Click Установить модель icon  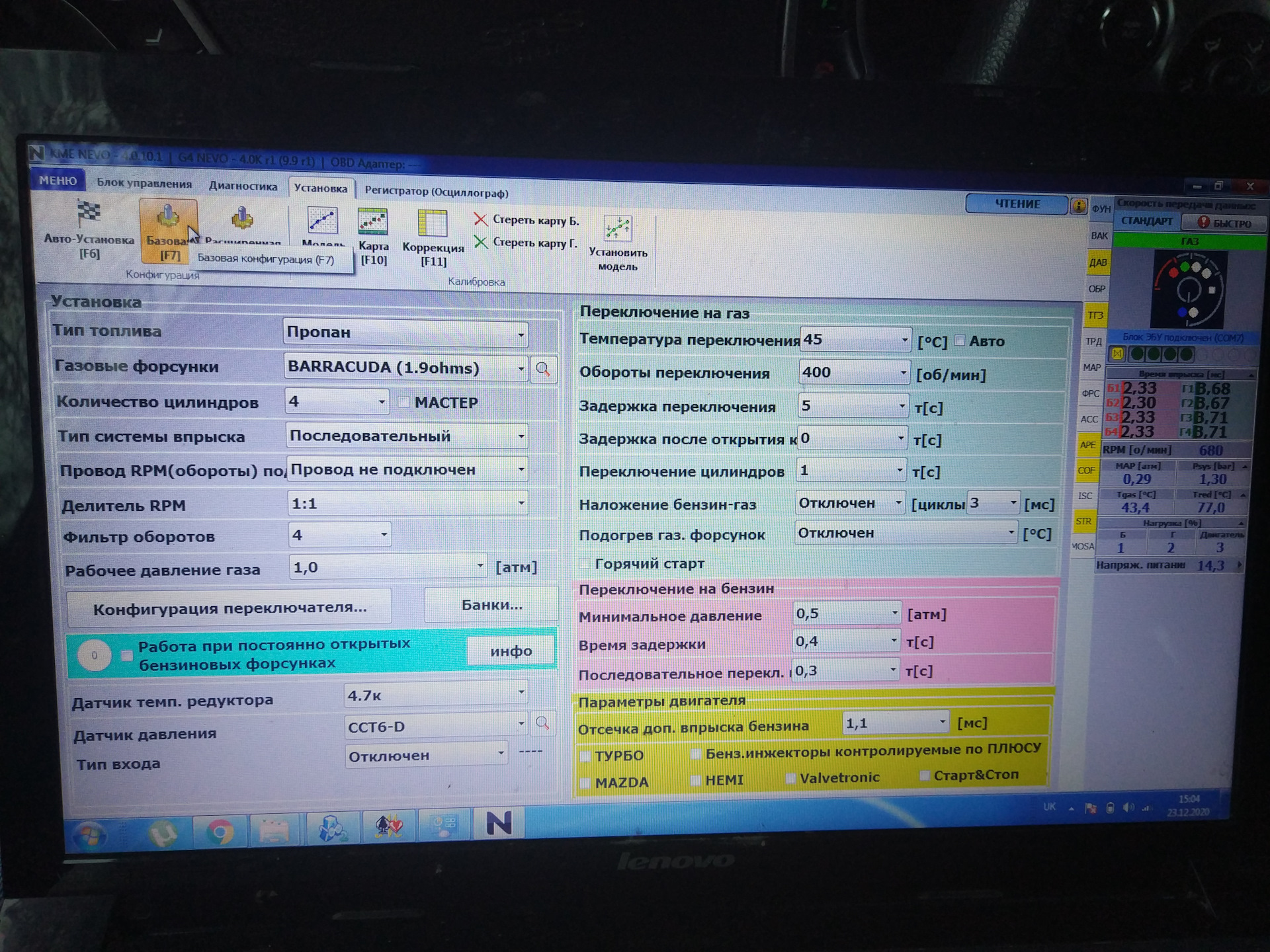[618, 229]
